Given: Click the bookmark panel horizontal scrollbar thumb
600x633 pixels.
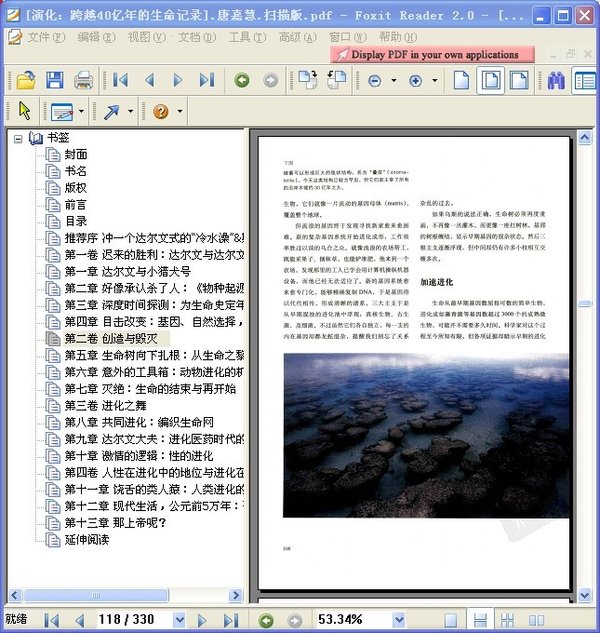Looking at the screenshot, I should pyautogui.click(x=96, y=595).
